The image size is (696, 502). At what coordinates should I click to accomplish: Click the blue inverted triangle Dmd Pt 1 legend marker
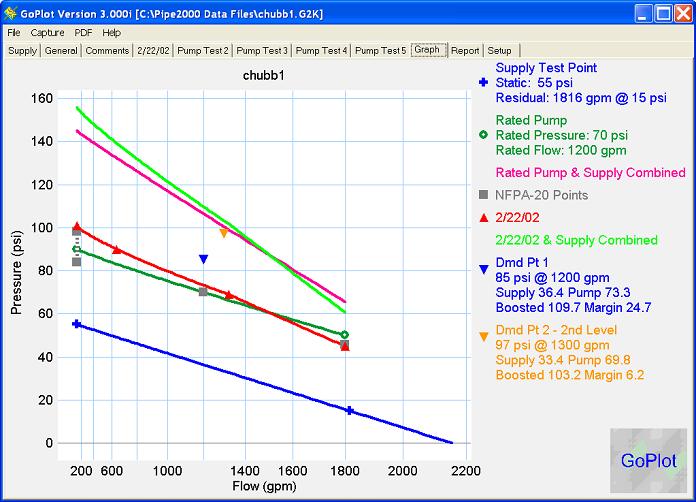point(484,269)
